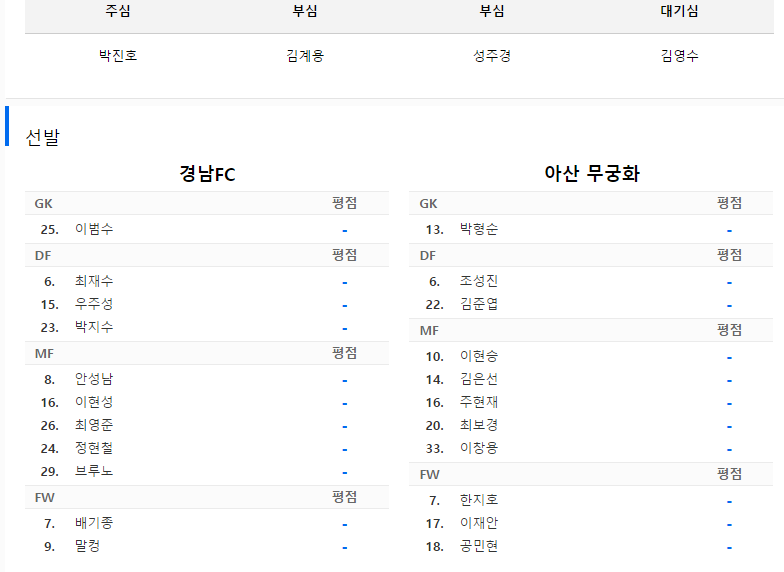
Task: Select midfielder 정현철
Action: 94,448
